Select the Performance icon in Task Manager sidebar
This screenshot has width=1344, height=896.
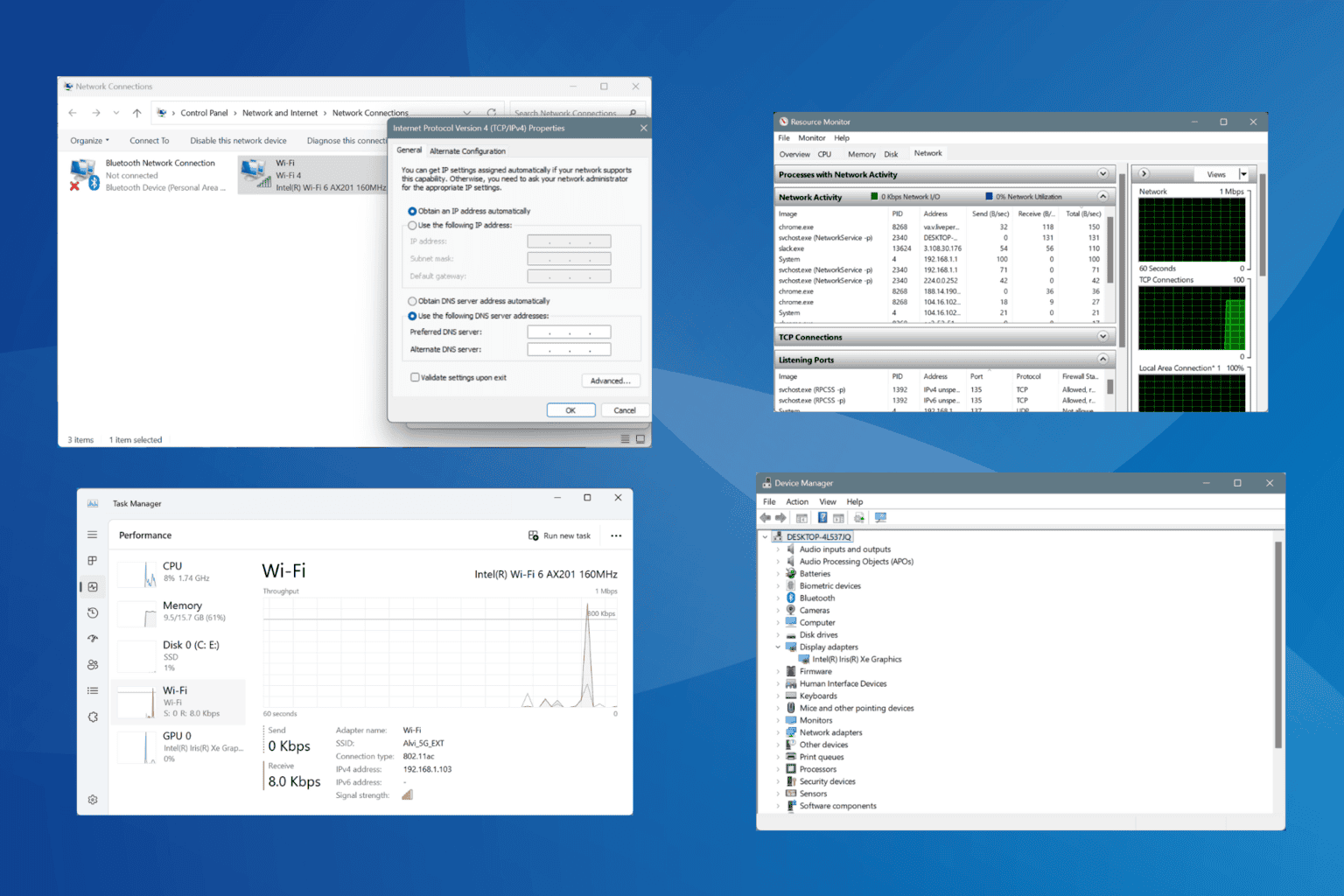point(92,586)
